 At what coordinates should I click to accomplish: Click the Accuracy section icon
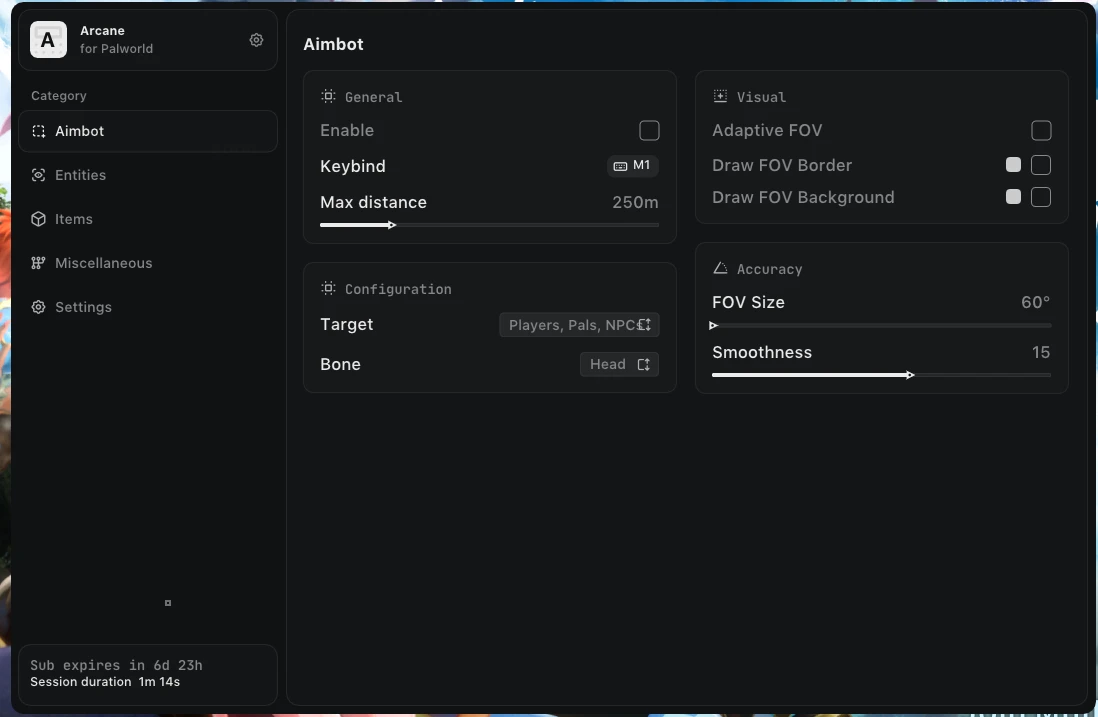coord(720,268)
